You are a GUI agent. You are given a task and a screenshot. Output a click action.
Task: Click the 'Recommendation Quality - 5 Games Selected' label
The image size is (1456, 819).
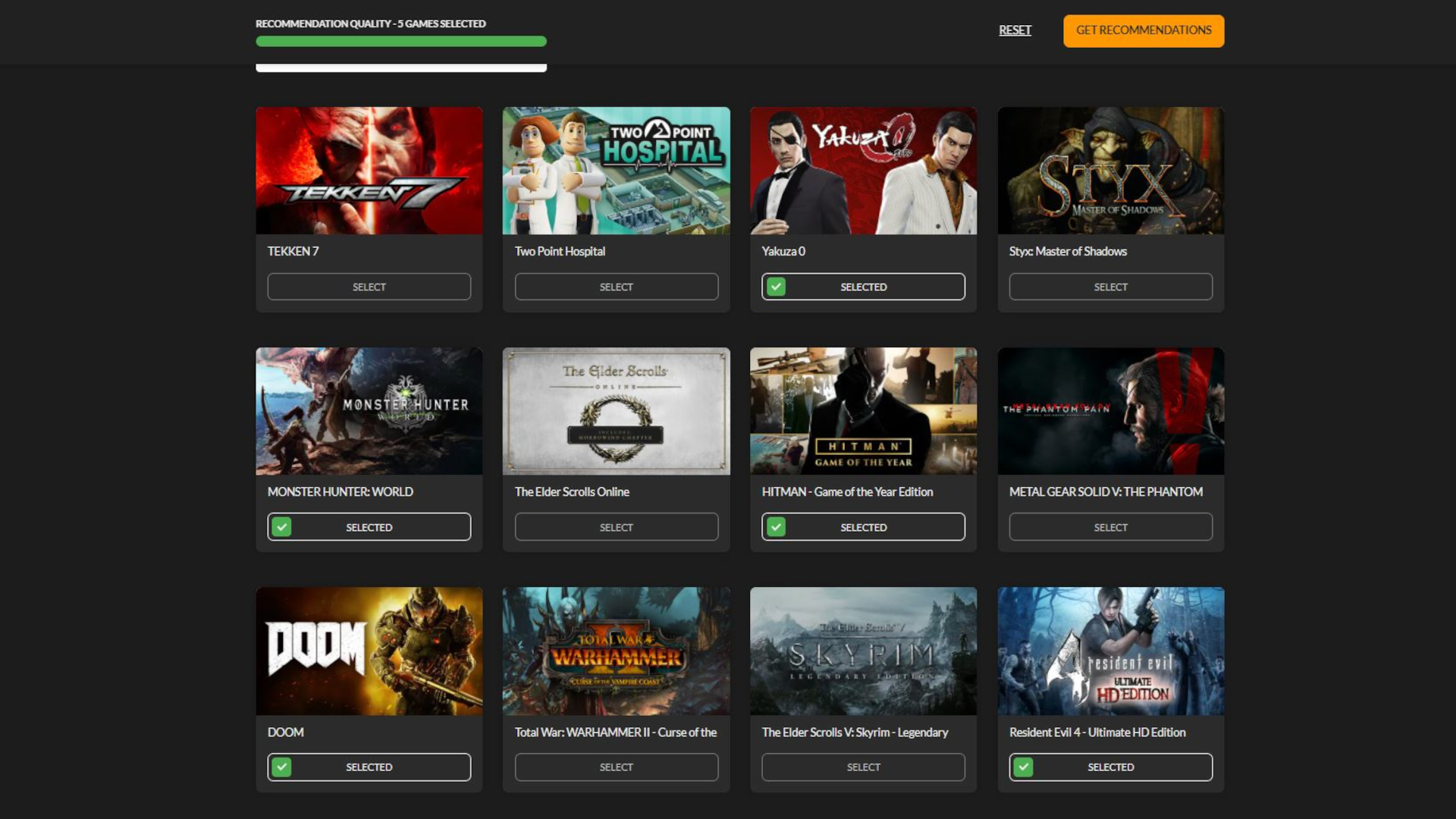(x=371, y=24)
